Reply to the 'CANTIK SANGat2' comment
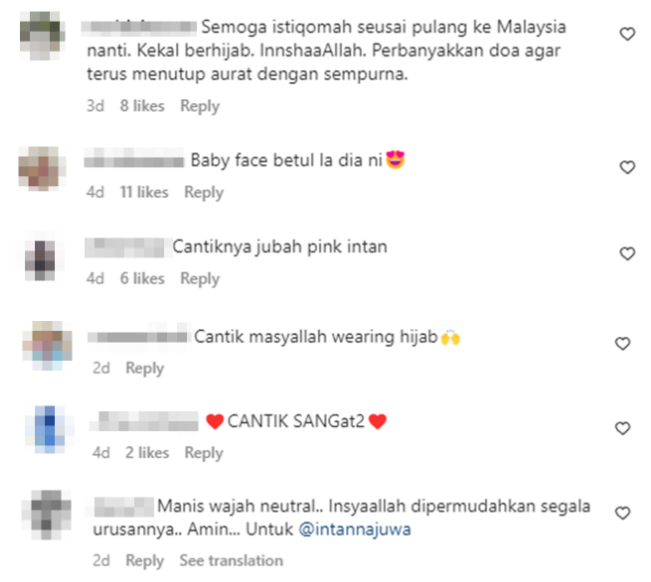Viewport: 651px width, 582px height. [204, 453]
